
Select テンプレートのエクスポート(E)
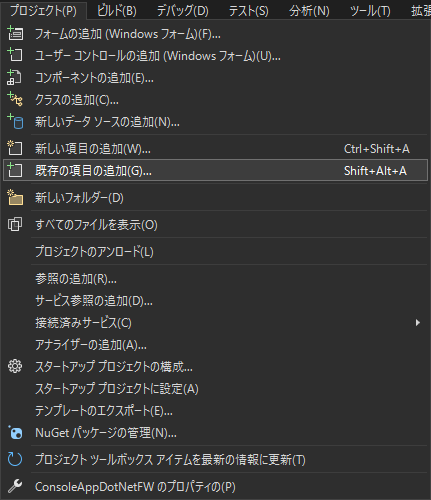pos(215,411)
